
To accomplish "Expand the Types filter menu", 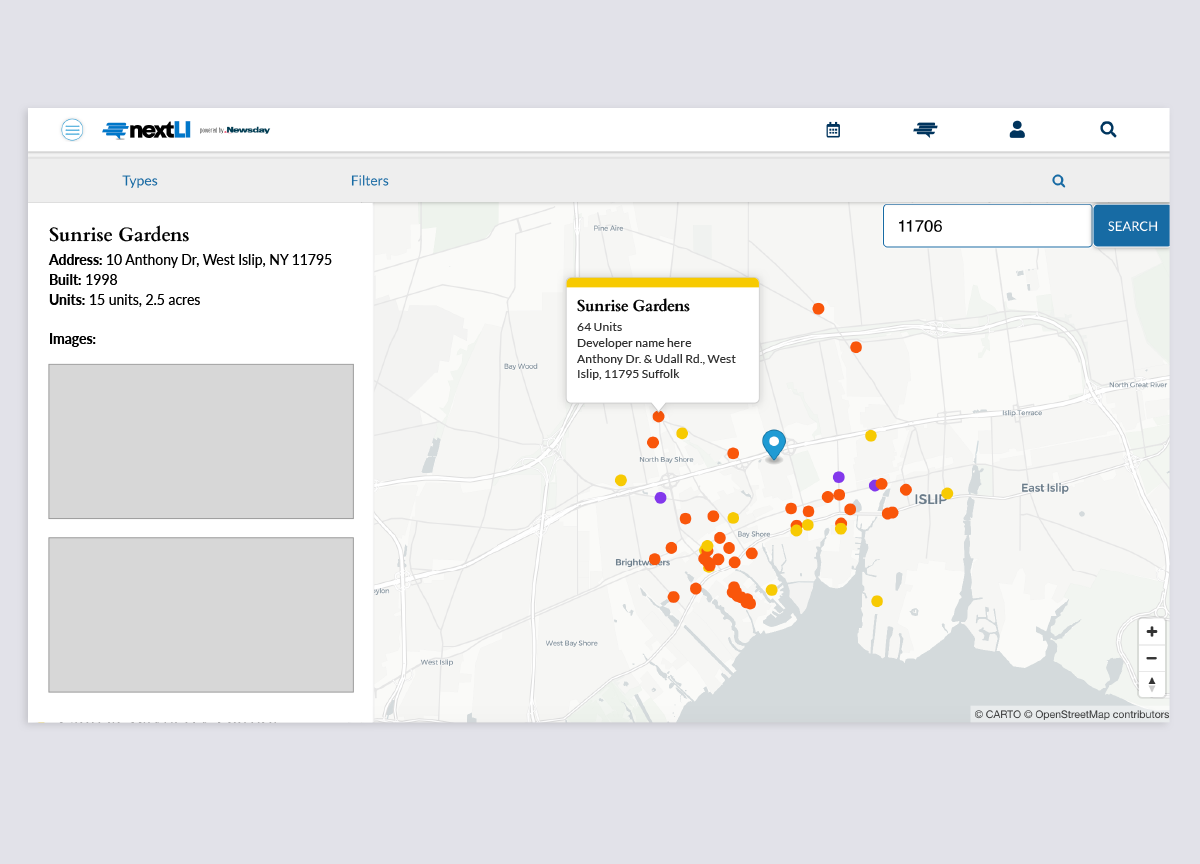I will click(140, 181).
